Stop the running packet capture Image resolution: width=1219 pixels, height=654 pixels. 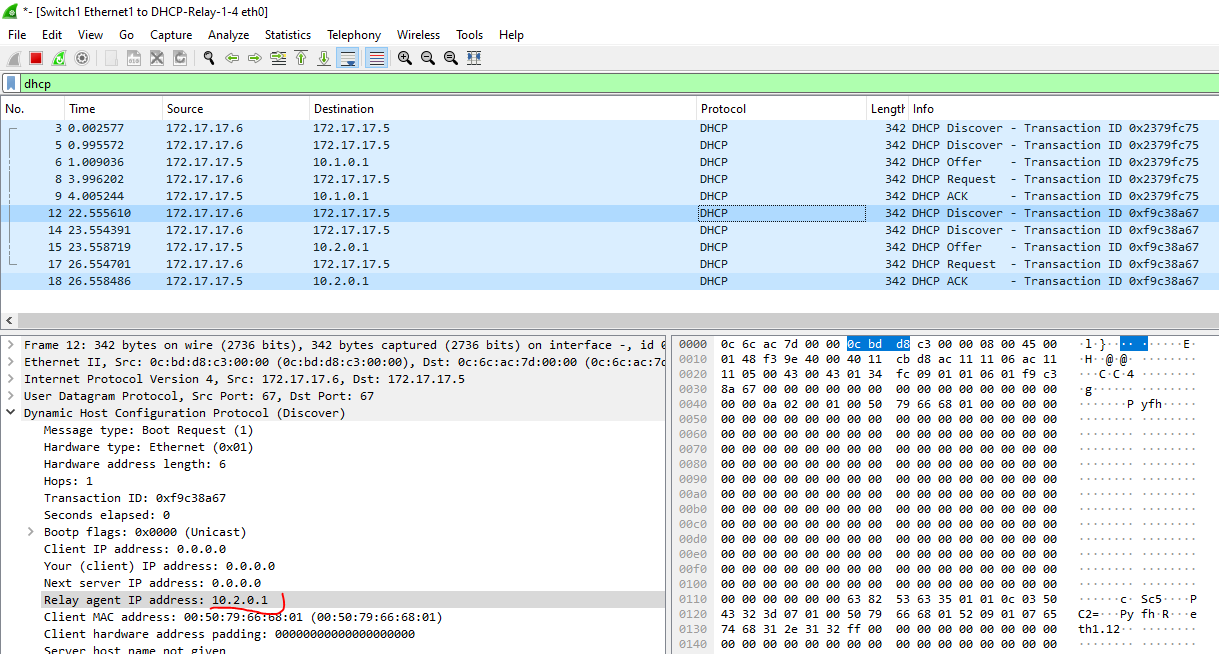[36, 58]
